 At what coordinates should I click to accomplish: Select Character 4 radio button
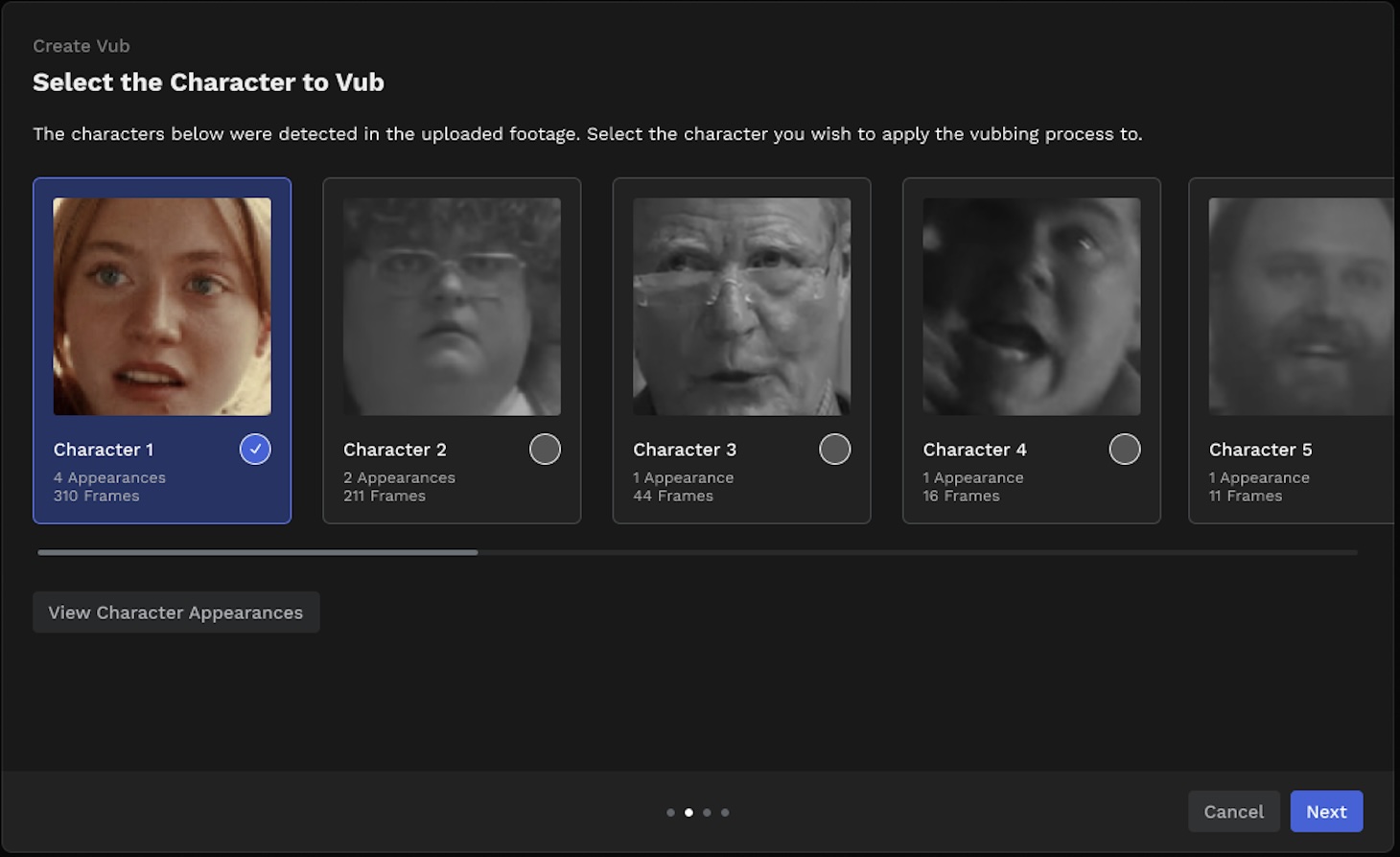click(x=1125, y=449)
